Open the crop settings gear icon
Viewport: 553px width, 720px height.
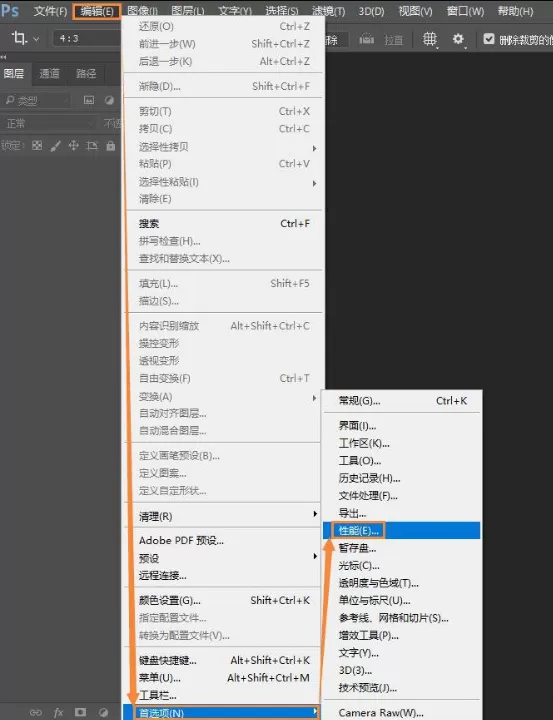(x=458, y=39)
